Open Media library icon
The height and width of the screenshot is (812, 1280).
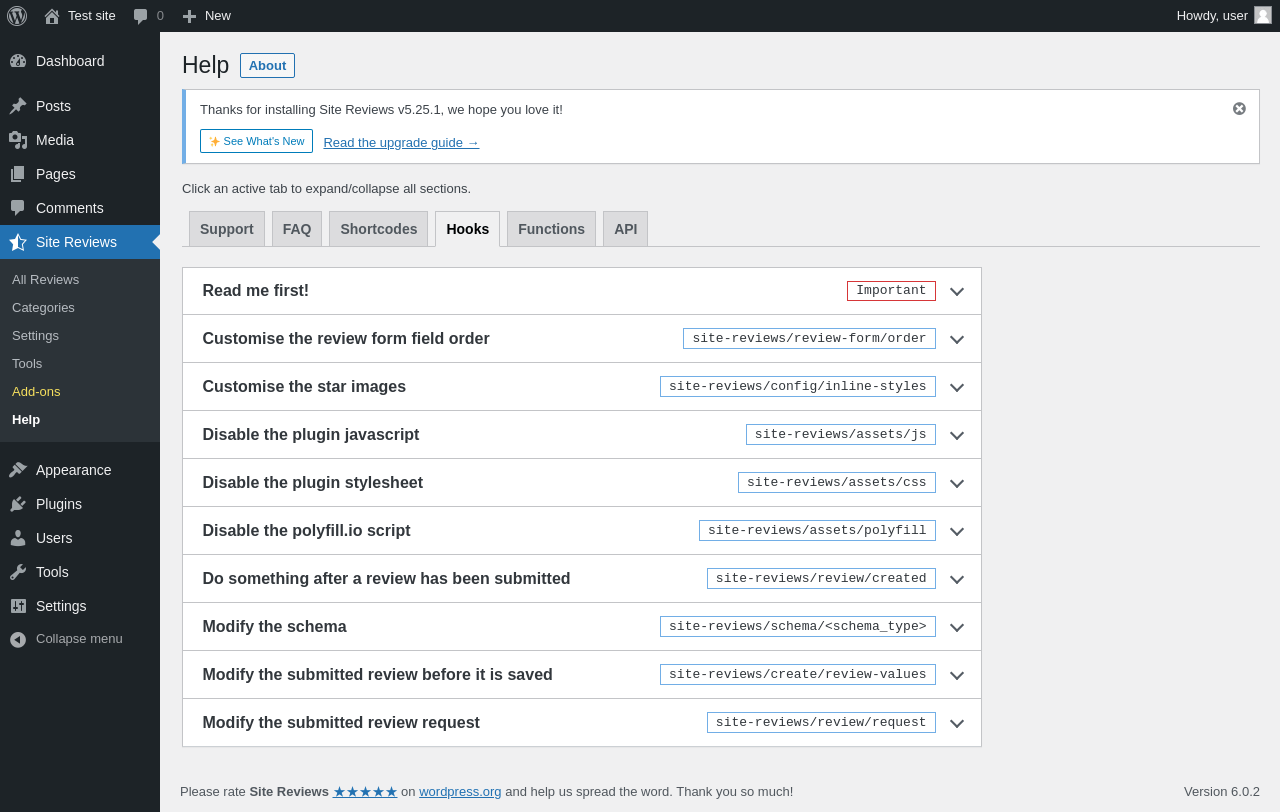(18, 140)
